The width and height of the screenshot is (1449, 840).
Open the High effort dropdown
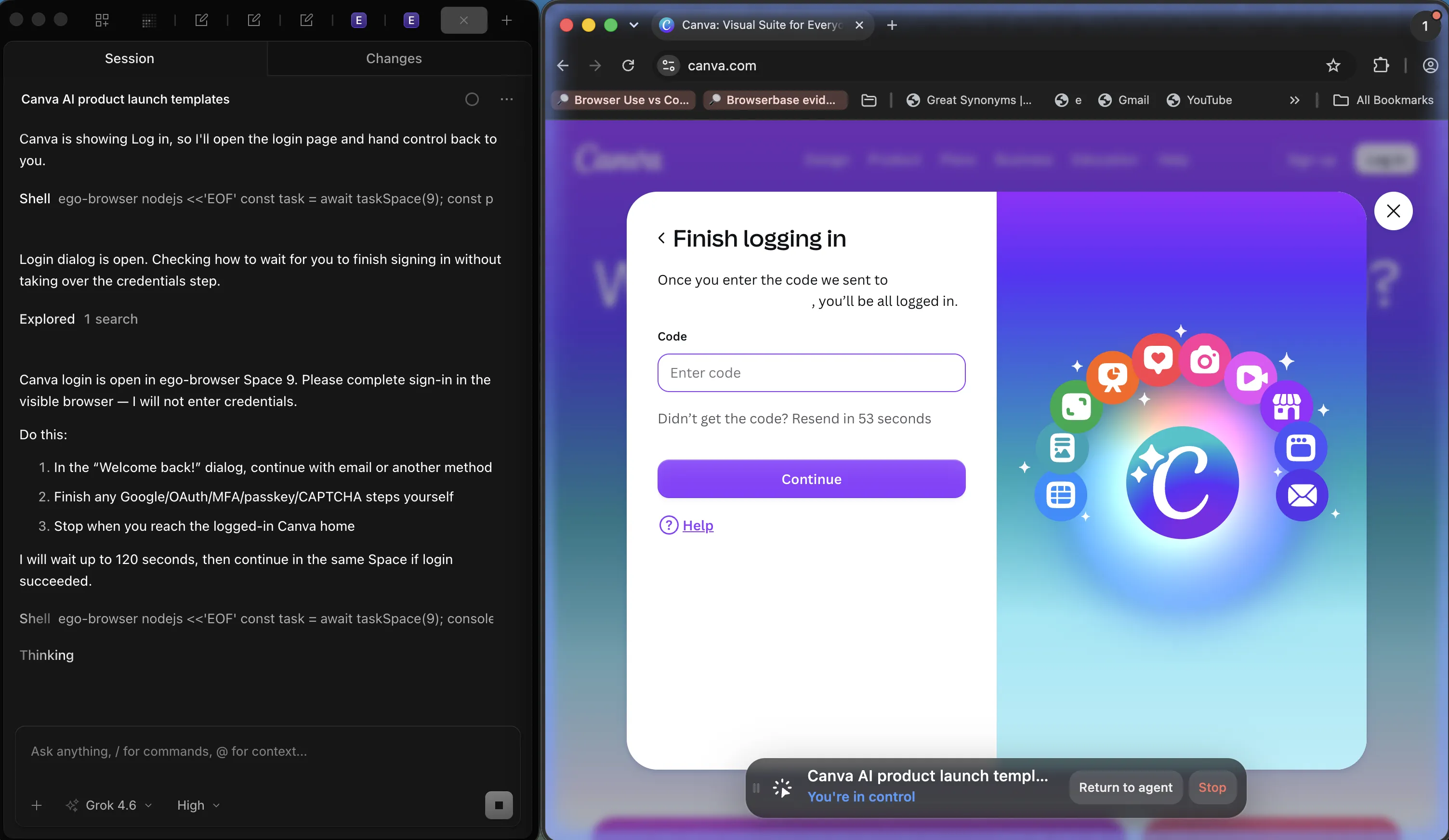198,805
